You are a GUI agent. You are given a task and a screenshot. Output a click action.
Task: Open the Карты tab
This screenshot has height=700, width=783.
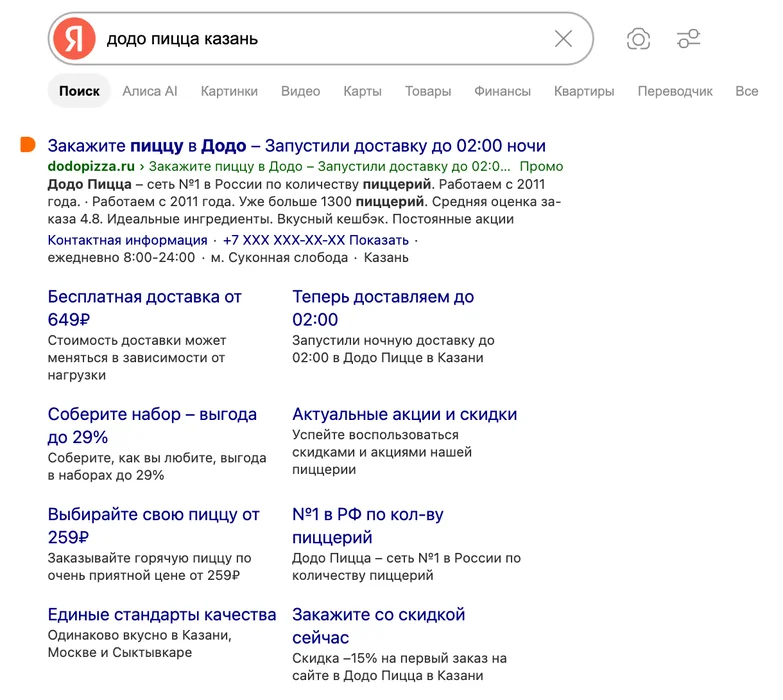coord(363,91)
